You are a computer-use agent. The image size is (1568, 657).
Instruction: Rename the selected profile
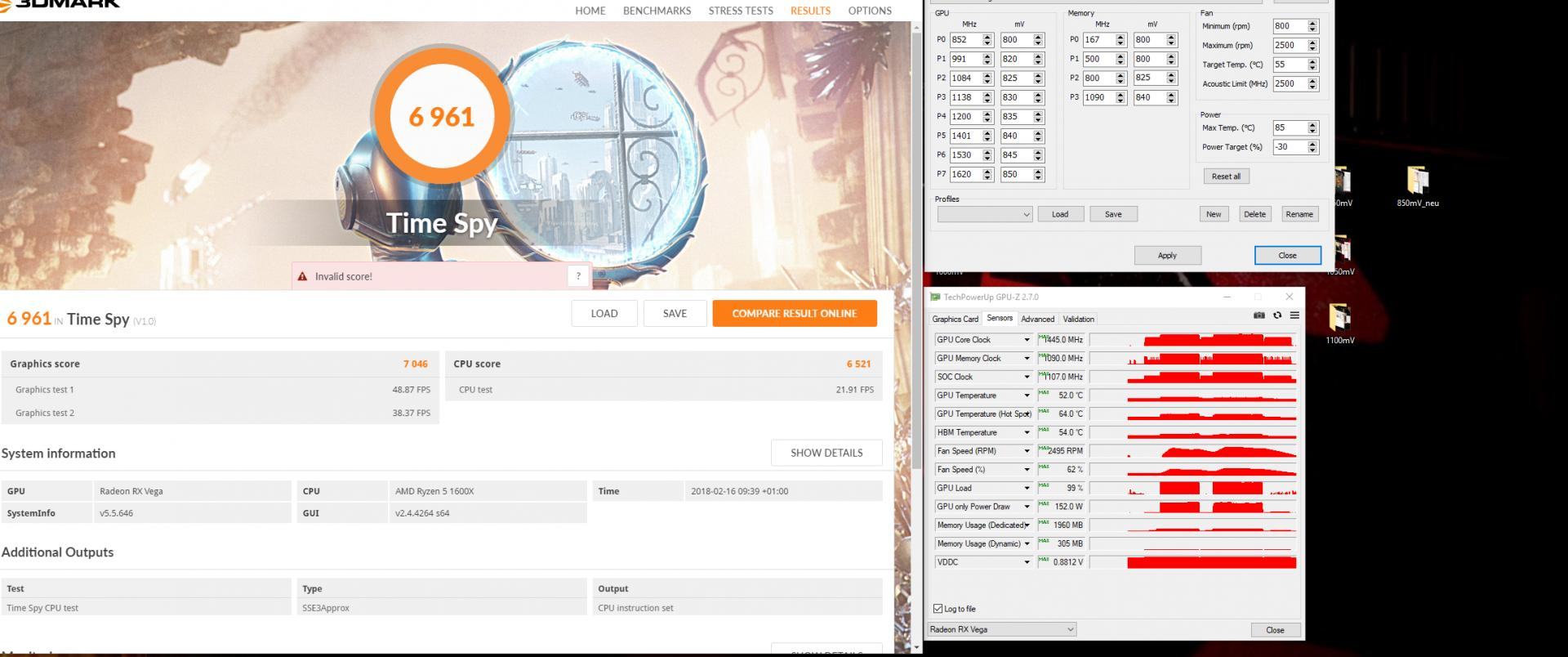[x=1299, y=214]
